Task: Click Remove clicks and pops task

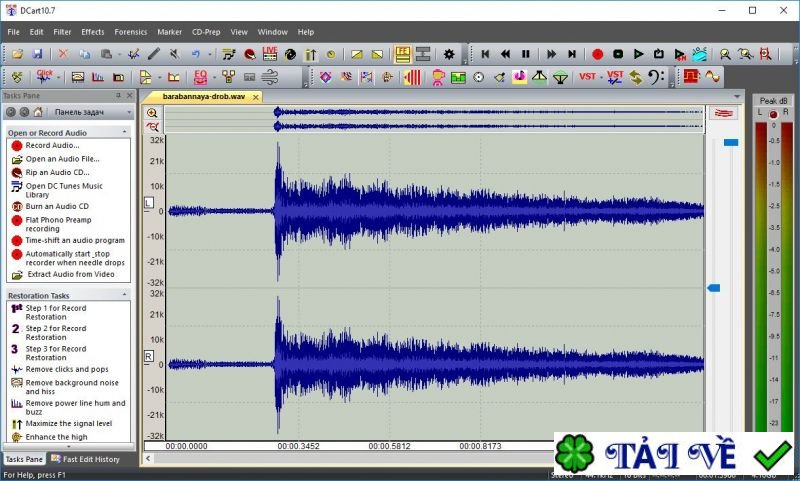Action: pos(66,370)
